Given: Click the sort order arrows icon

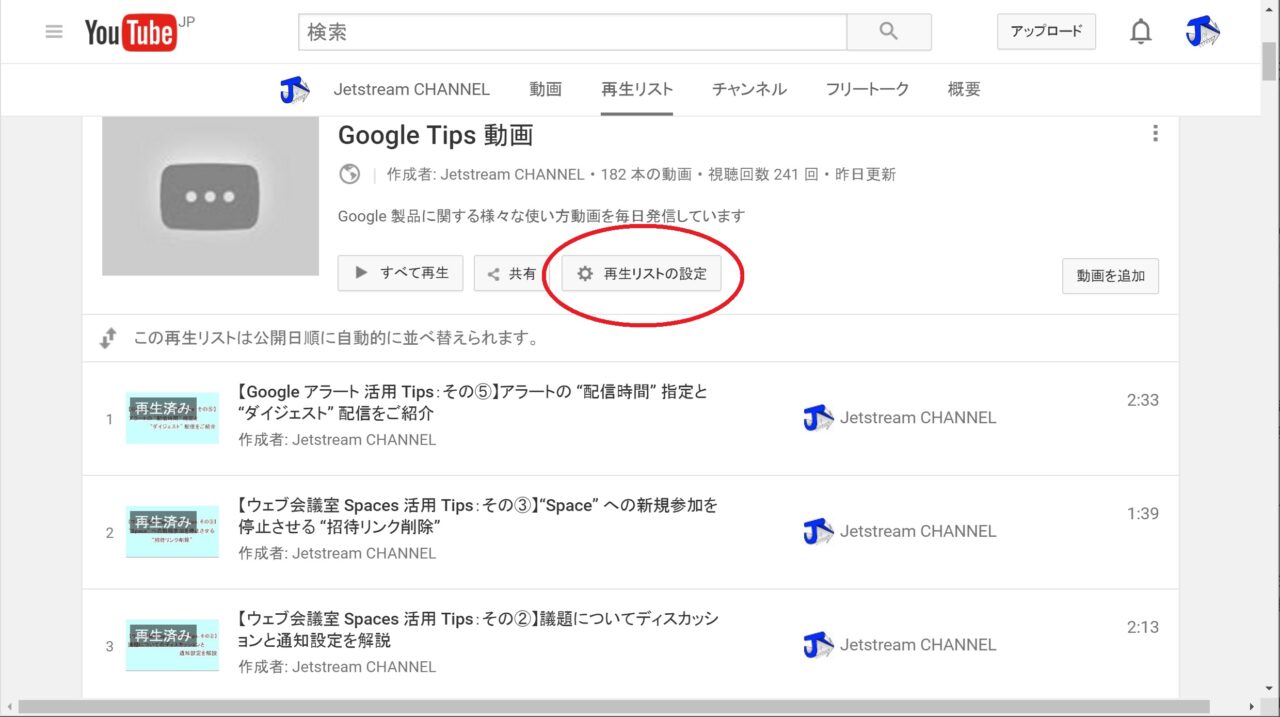Looking at the screenshot, I should pyautogui.click(x=108, y=339).
